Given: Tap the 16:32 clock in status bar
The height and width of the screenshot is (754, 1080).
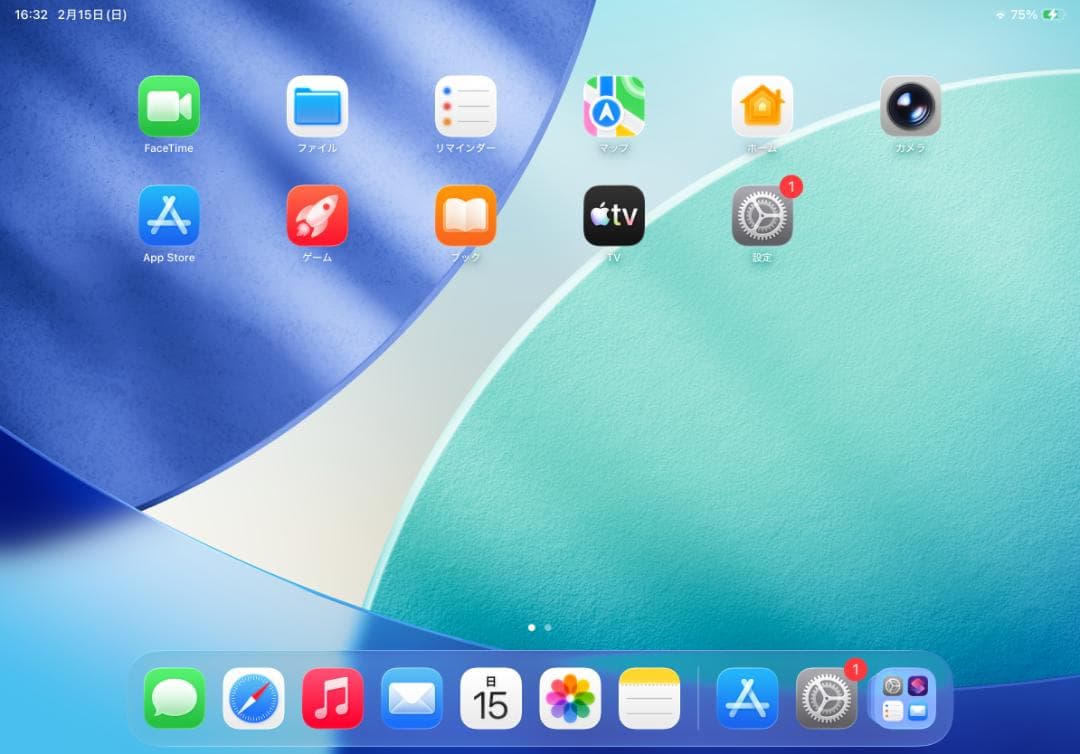Looking at the screenshot, I should pos(31,14).
